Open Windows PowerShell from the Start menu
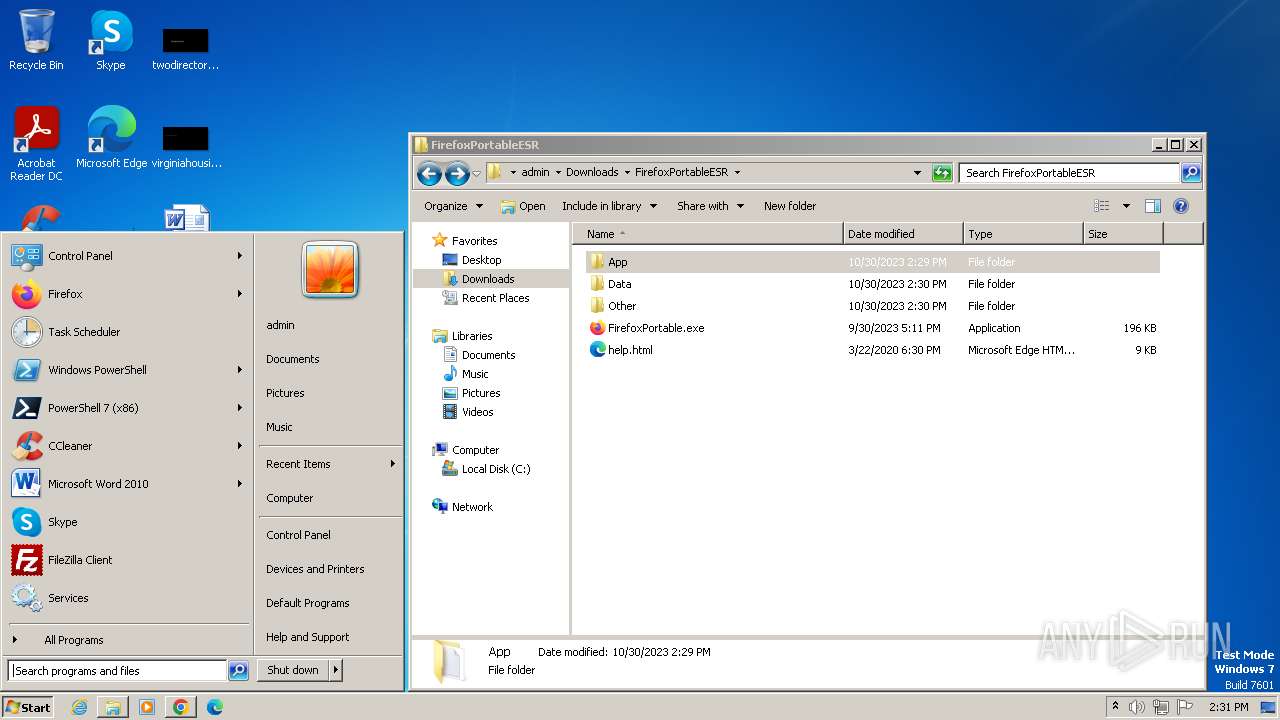This screenshot has width=1280, height=720. pyautogui.click(x=127, y=370)
